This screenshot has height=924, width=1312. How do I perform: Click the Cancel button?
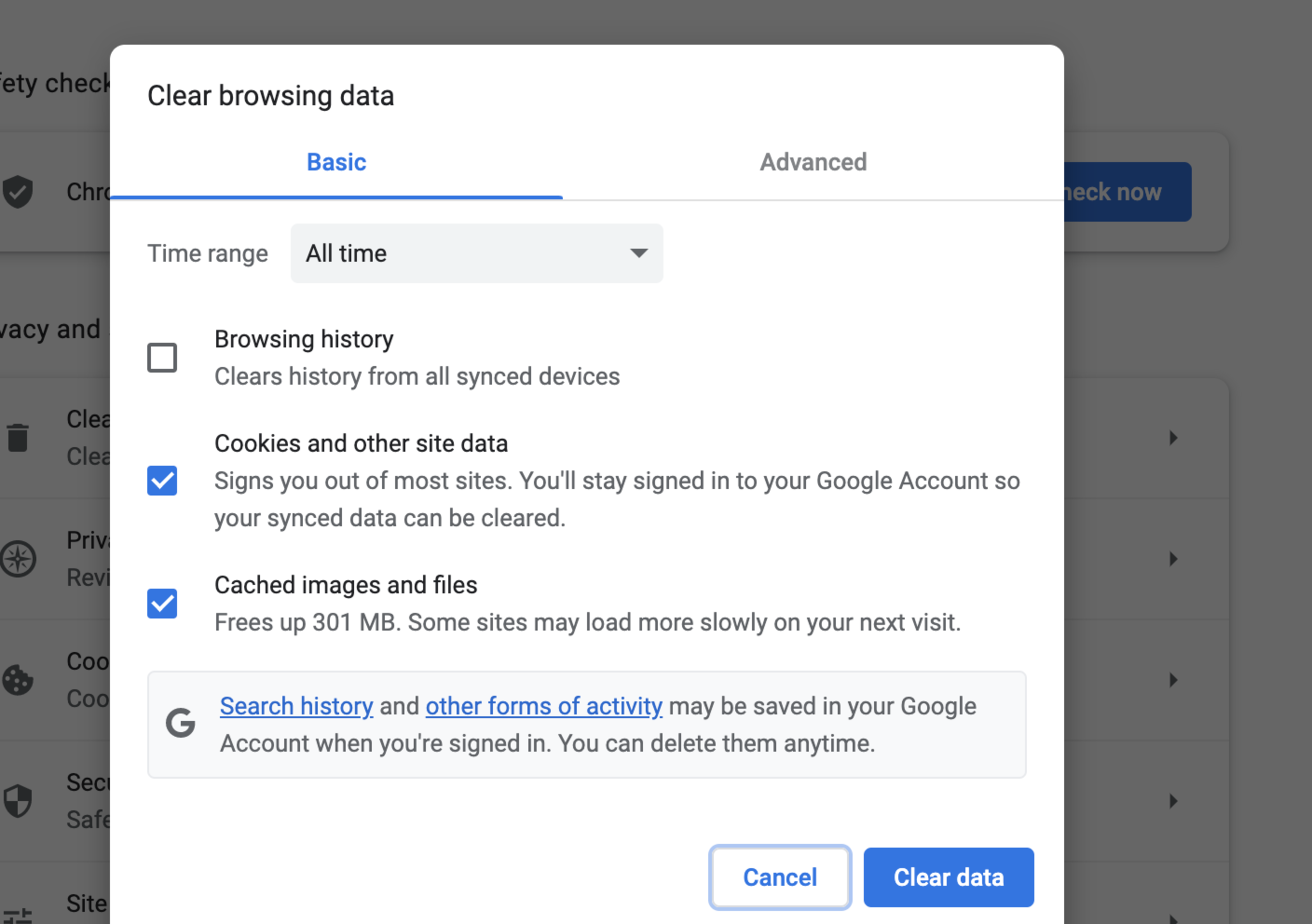pos(780,877)
